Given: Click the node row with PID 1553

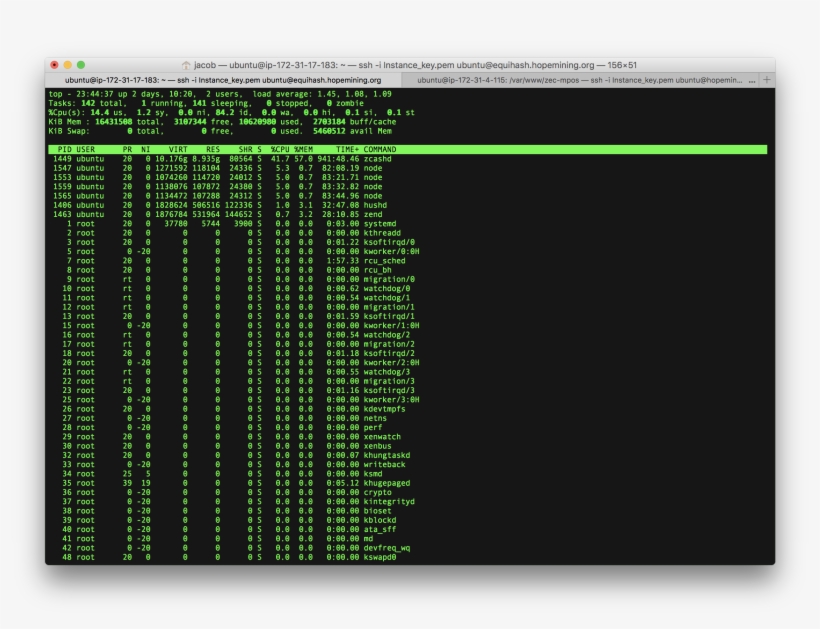Looking at the screenshot, I should 217,177.
